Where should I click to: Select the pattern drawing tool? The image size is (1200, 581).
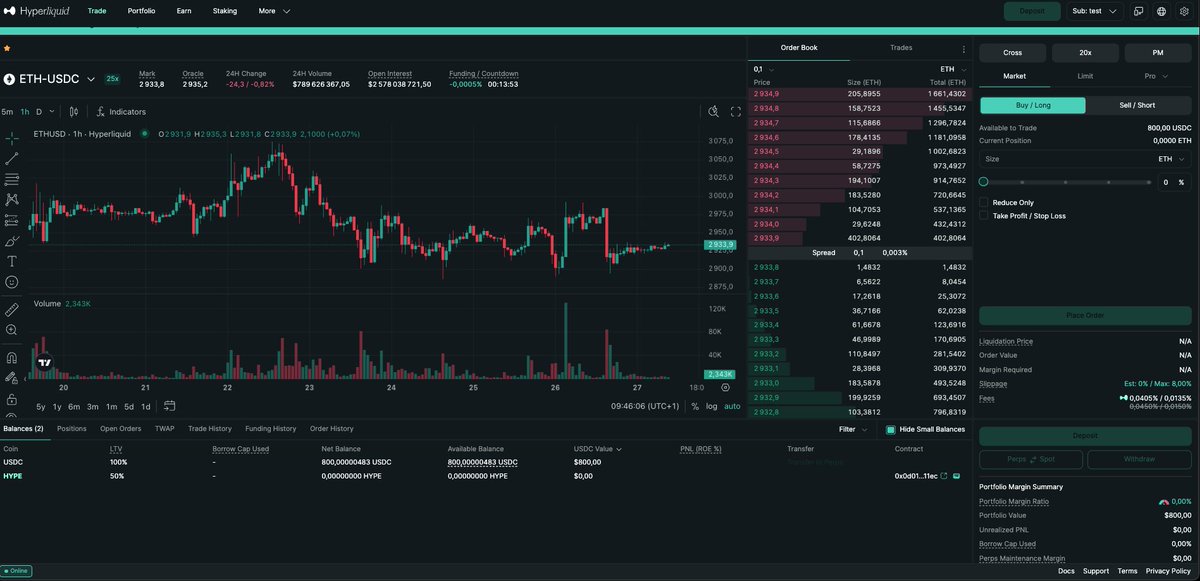pyautogui.click(x=12, y=200)
